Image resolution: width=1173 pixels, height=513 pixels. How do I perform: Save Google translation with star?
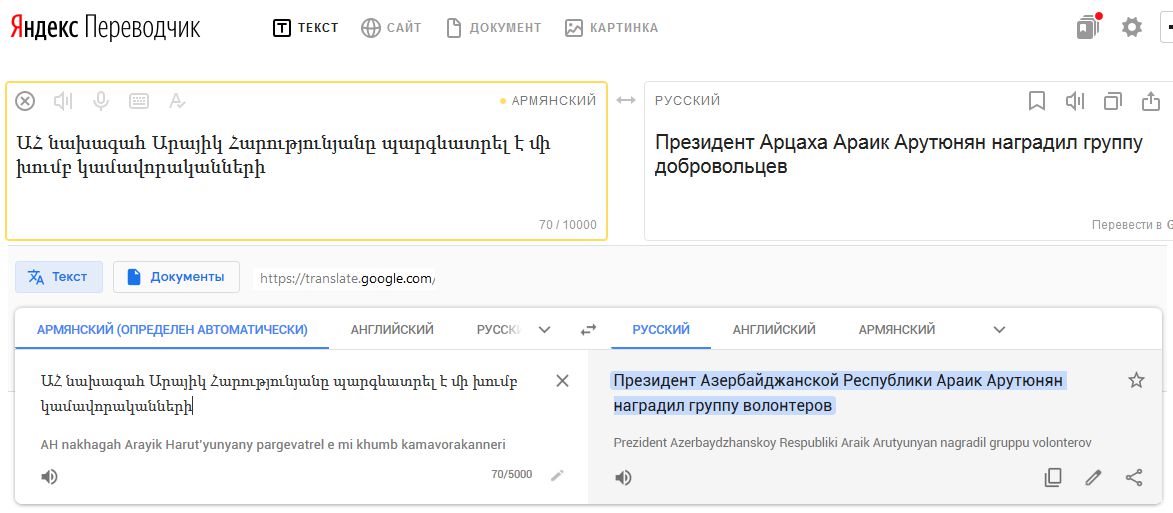pos(1136,381)
